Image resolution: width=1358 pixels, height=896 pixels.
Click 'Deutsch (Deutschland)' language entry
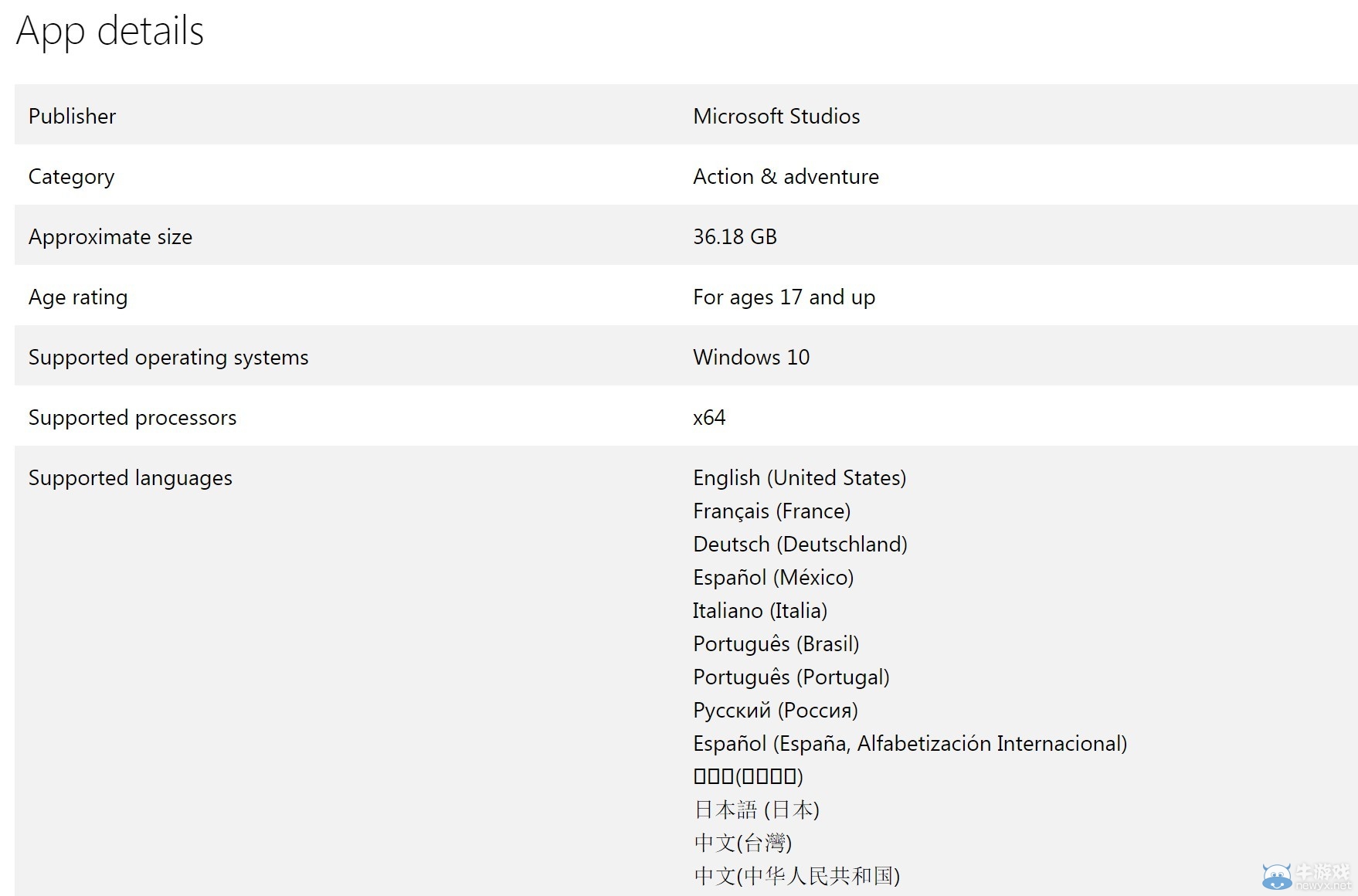[800, 545]
